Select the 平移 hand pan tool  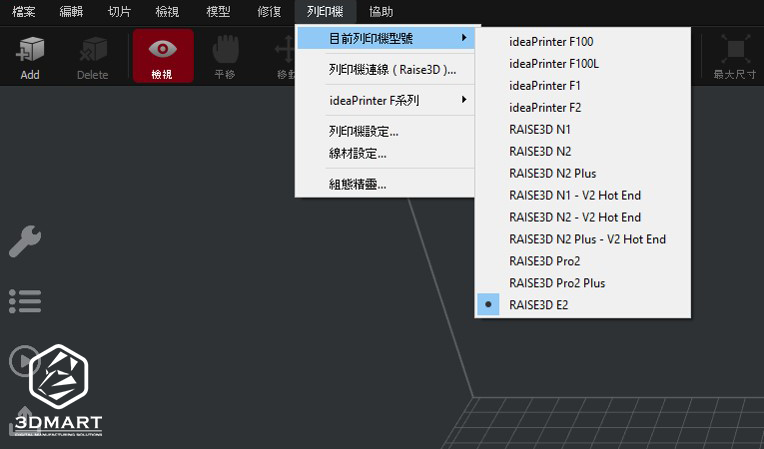pos(225,56)
